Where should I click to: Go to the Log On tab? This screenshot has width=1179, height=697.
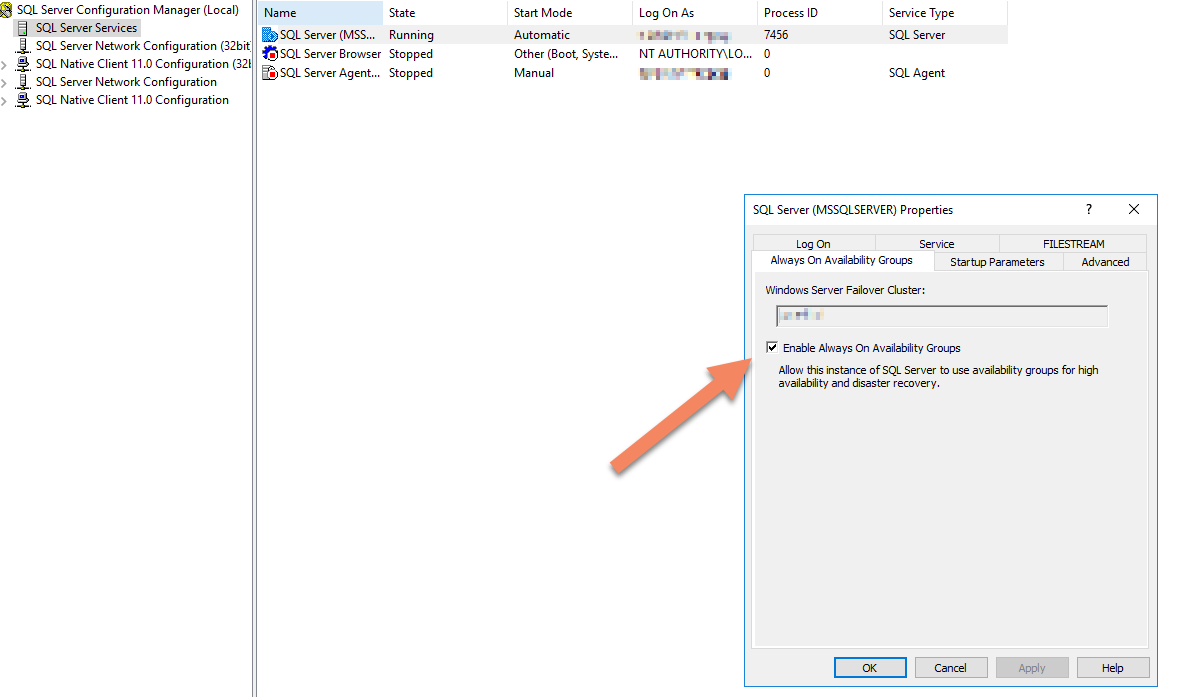tap(813, 244)
